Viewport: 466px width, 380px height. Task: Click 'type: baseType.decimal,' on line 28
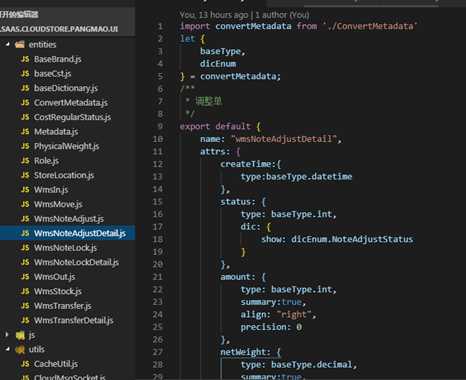tap(299, 365)
